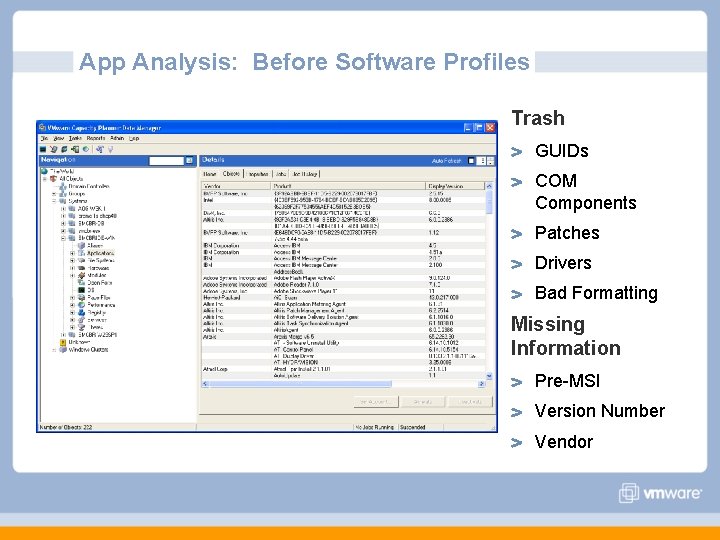
Task: Switch to the Properties tab
Action: pyautogui.click(x=258, y=174)
